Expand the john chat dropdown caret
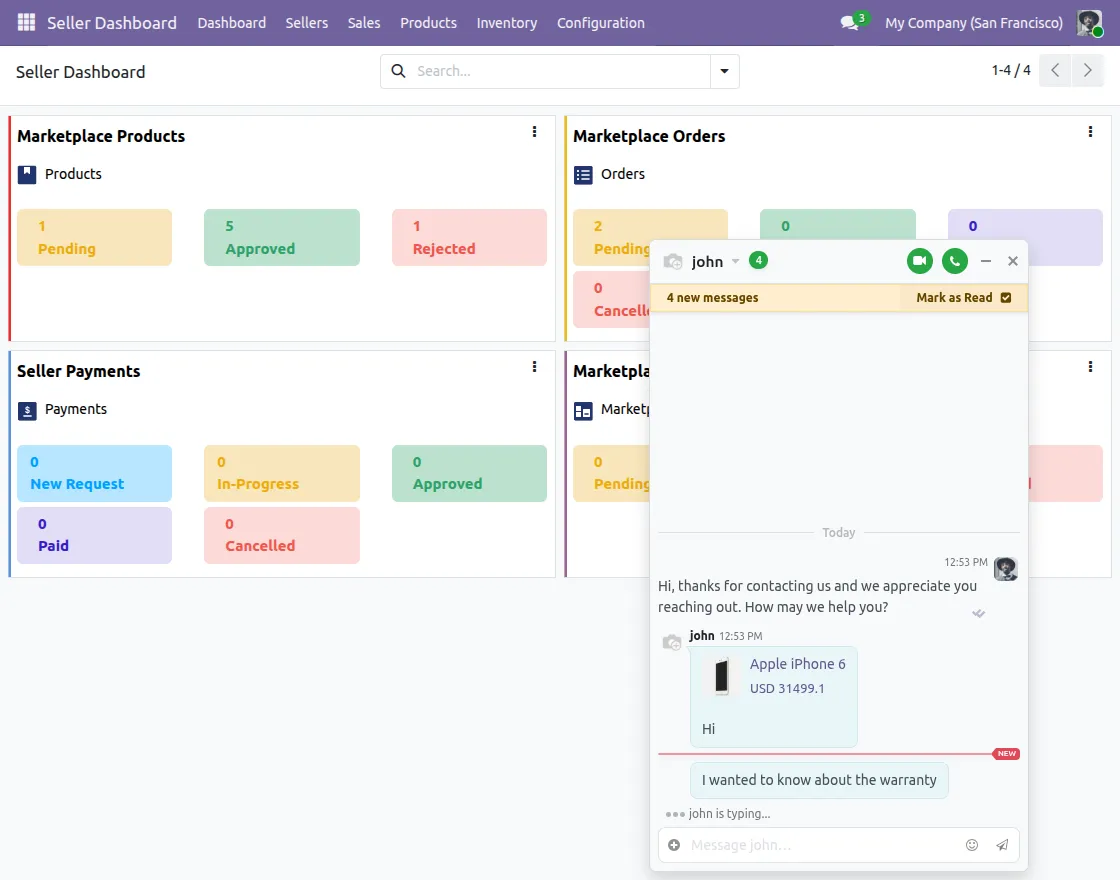 [x=735, y=261]
